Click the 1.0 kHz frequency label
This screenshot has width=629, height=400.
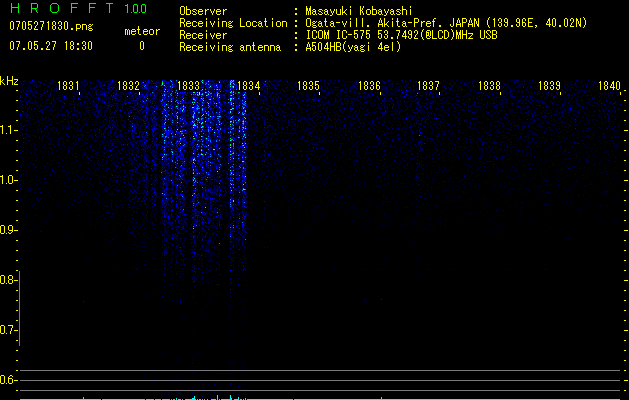point(7,180)
